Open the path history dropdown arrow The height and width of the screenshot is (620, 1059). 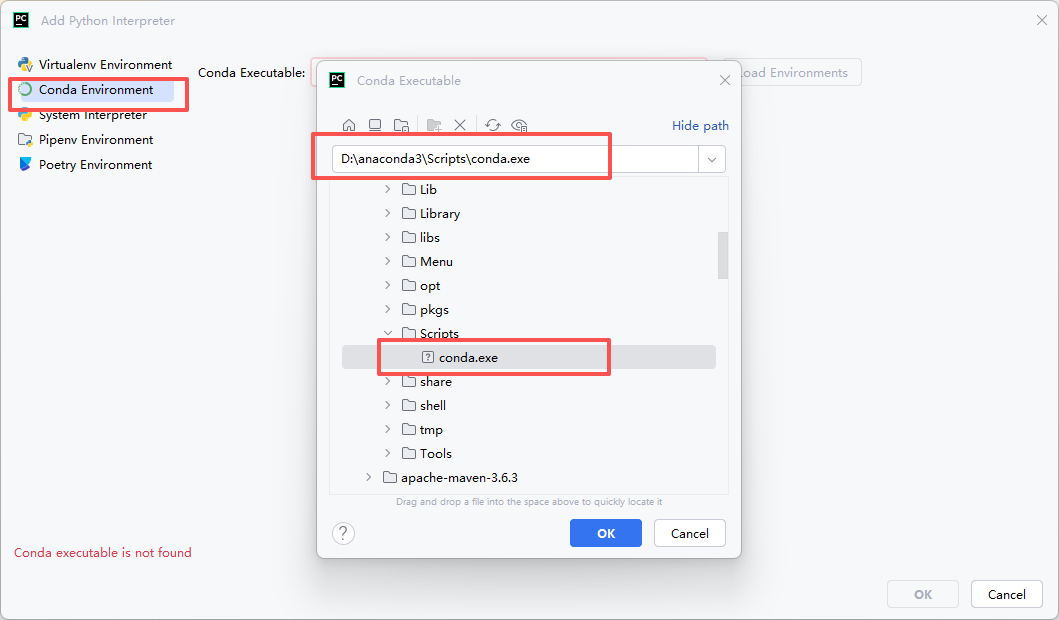click(712, 159)
